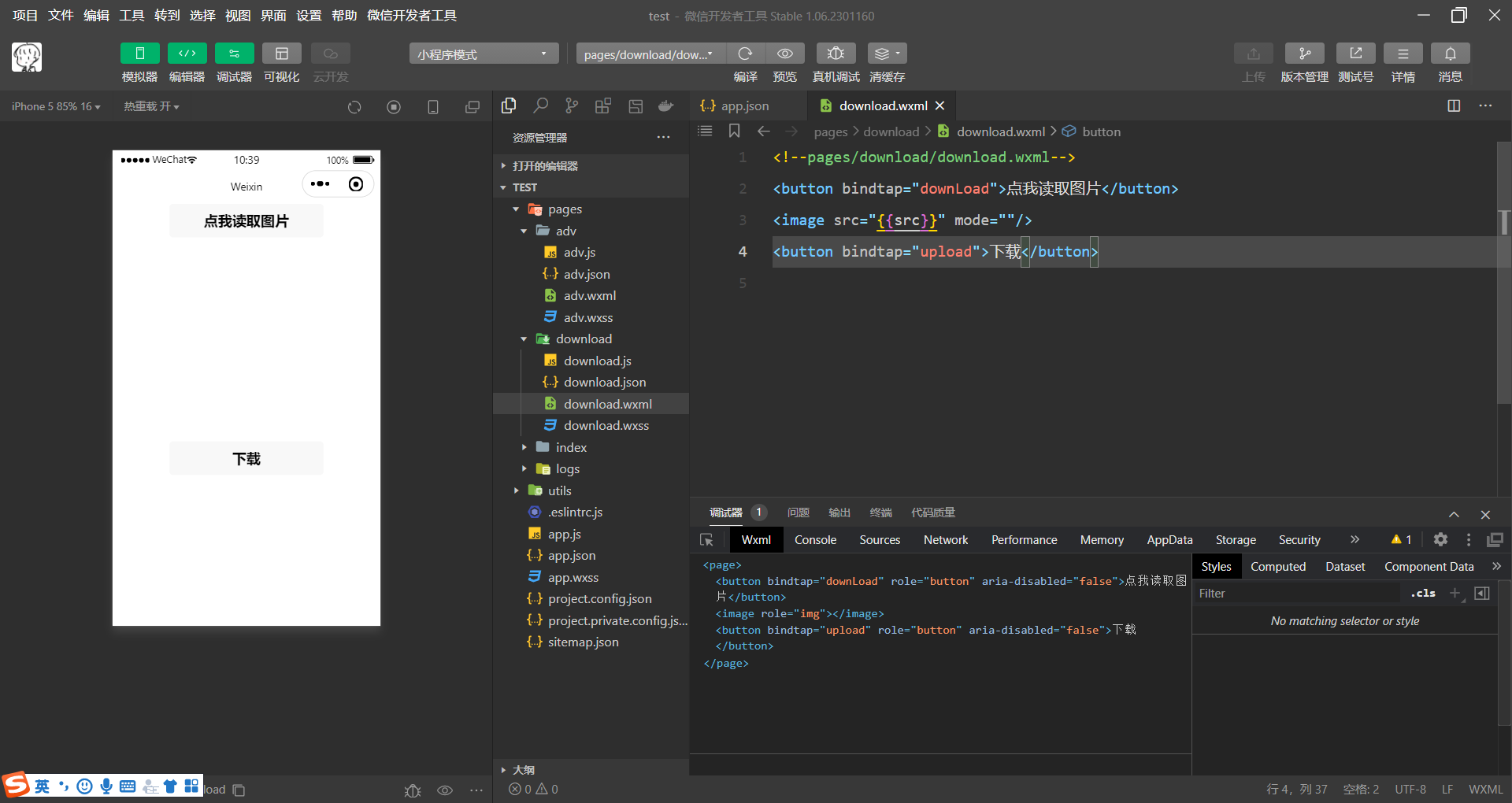Click the 资源管理器 more options ellipsis
This screenshot has height=803, width=1512.
coord(664,138)
